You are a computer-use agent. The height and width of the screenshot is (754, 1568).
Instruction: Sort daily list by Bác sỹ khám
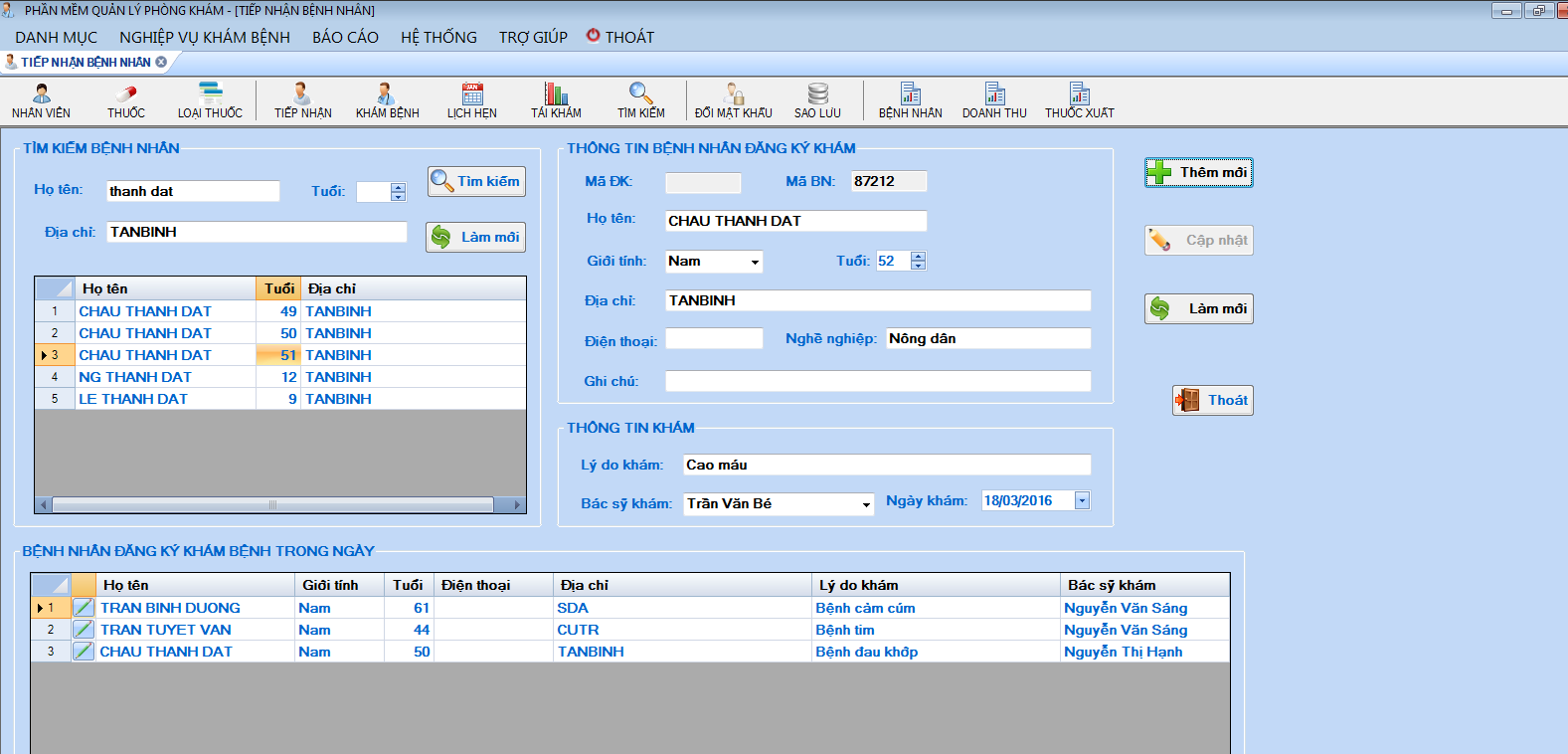(1144, 585)
